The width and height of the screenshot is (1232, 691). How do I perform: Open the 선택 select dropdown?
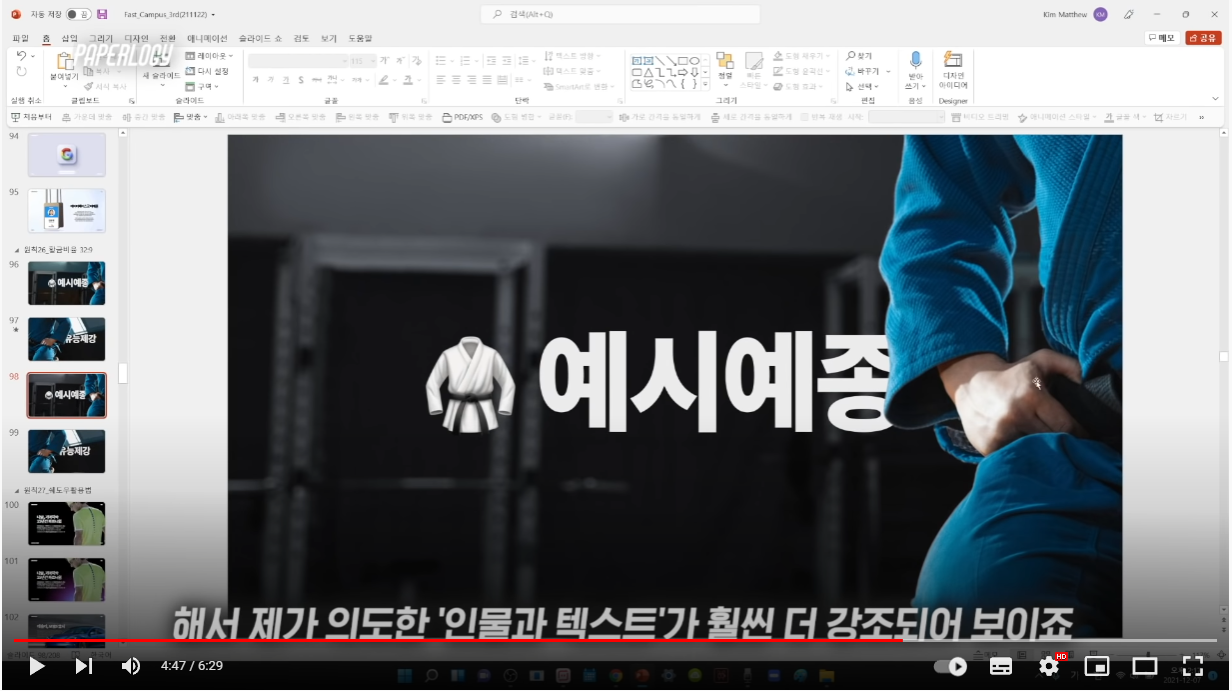point(863,86)
